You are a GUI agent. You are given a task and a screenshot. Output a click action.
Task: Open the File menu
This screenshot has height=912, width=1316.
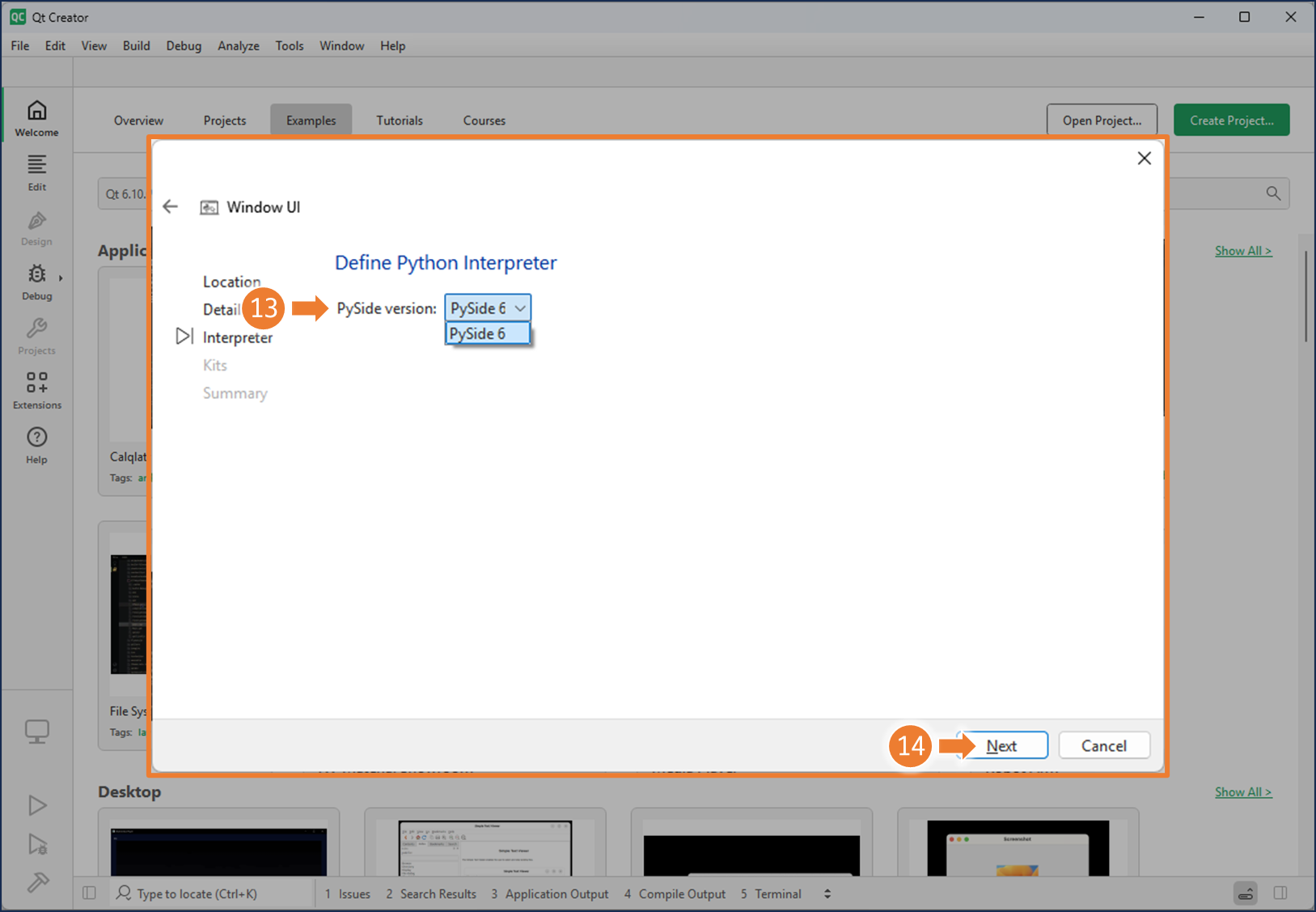click(20, 46)
